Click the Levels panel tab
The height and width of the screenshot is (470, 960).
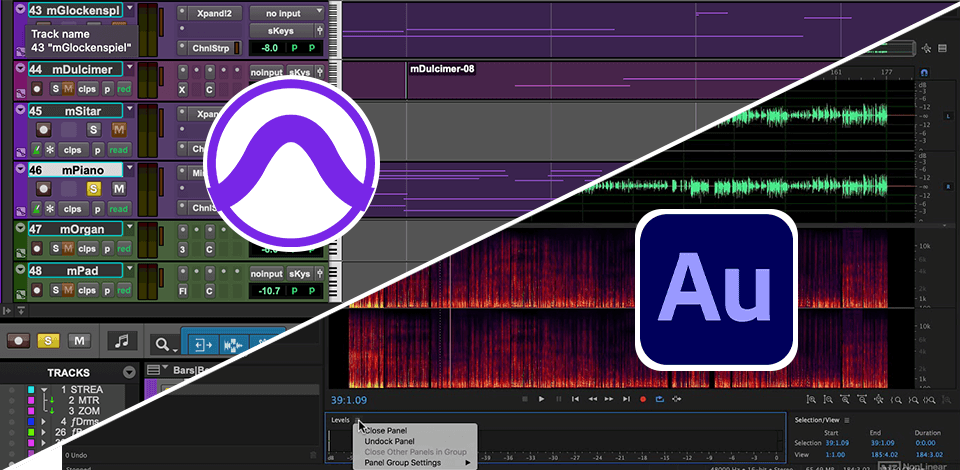340,420
